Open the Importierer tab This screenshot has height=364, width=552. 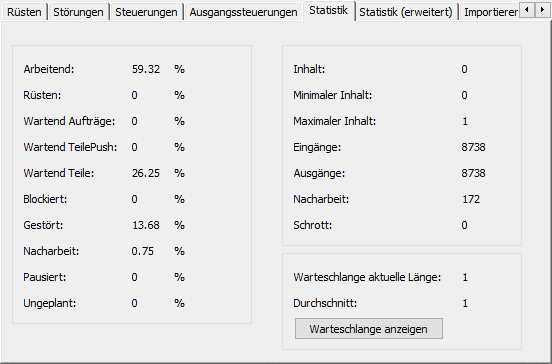490,12
